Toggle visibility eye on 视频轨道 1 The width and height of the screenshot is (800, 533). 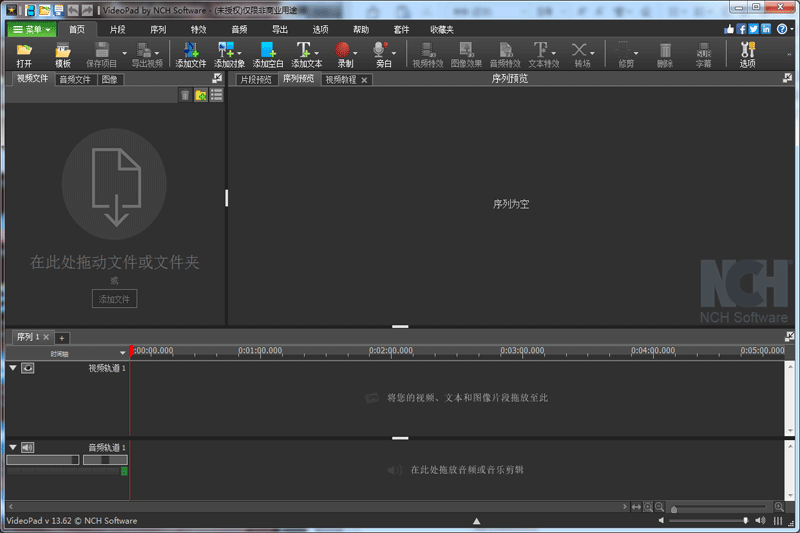(28, 368)
